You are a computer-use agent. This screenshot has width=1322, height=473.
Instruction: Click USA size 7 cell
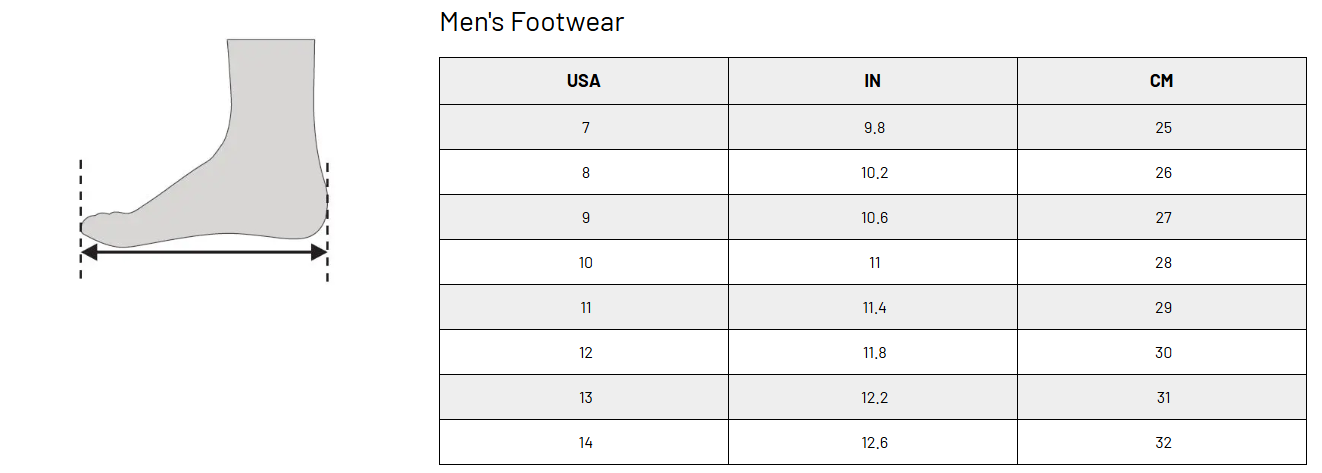[x=585, y=128]
